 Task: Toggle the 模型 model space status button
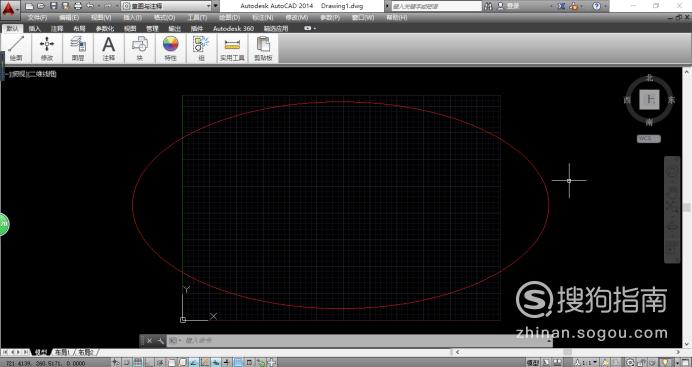pyautogui.click(x=533, y=363)
